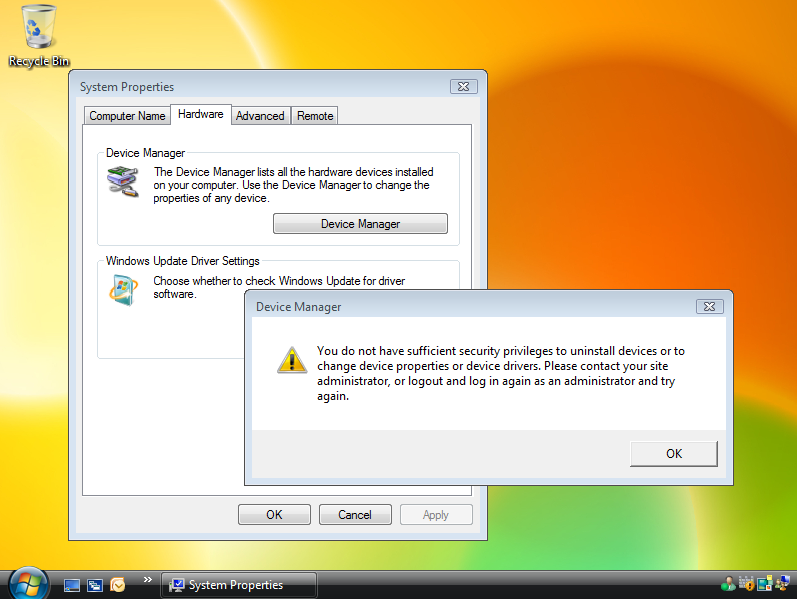797x599 pixels.
Task: Close the Device Manager warning dialog
Action: (x=710, y=307)
